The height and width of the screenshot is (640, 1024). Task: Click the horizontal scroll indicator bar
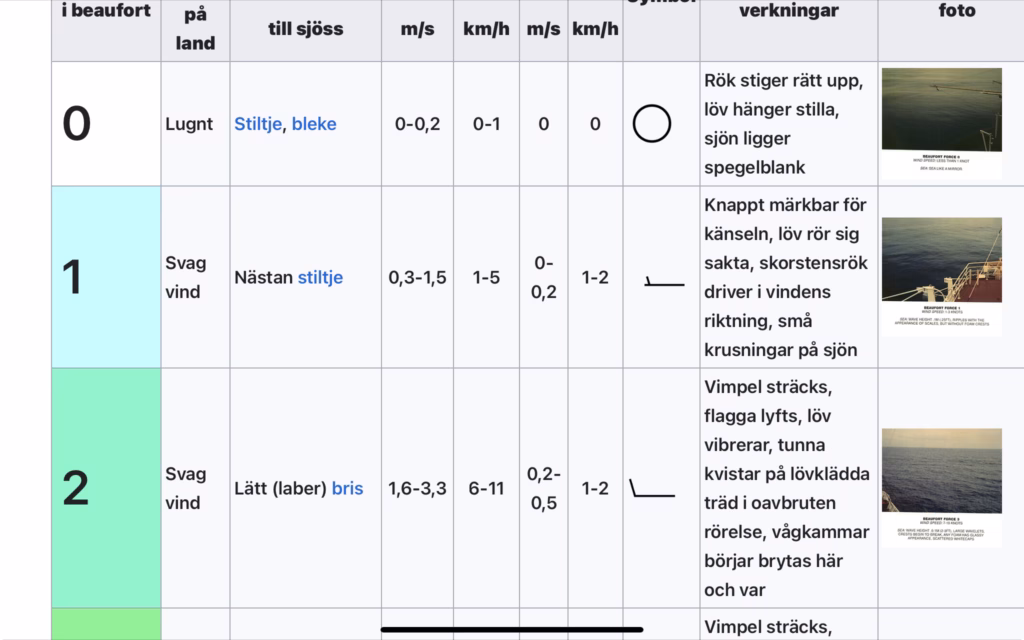click(512, 630)
